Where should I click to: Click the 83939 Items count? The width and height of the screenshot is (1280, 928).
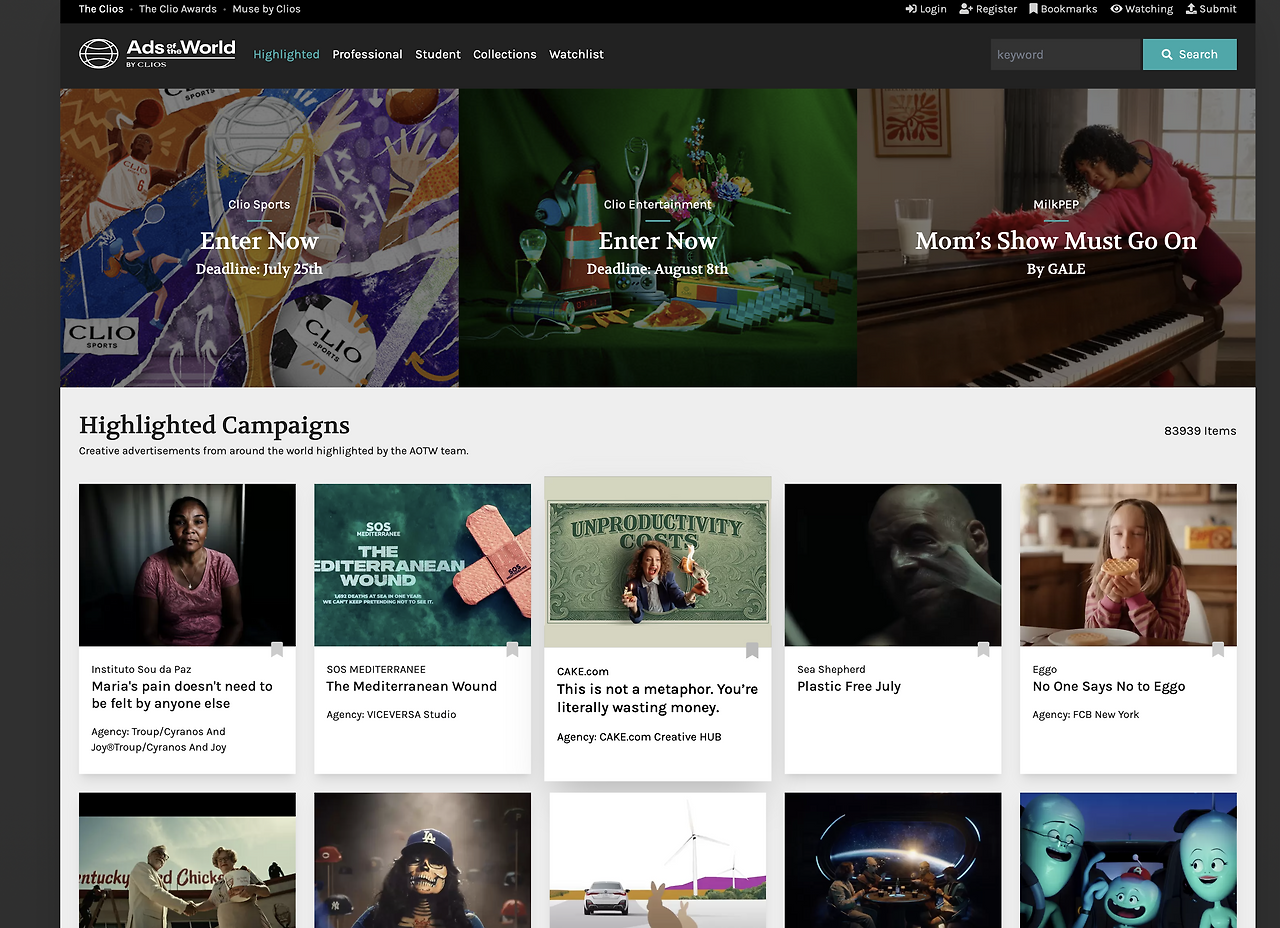point(1200,431)
